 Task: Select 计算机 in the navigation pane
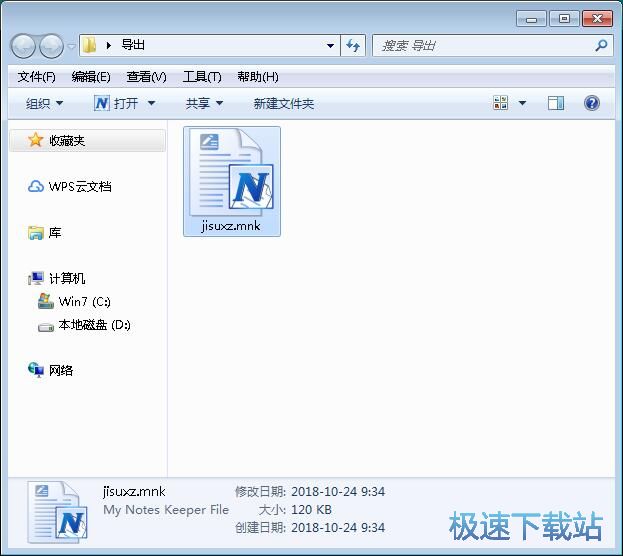(x=67, y=279)
